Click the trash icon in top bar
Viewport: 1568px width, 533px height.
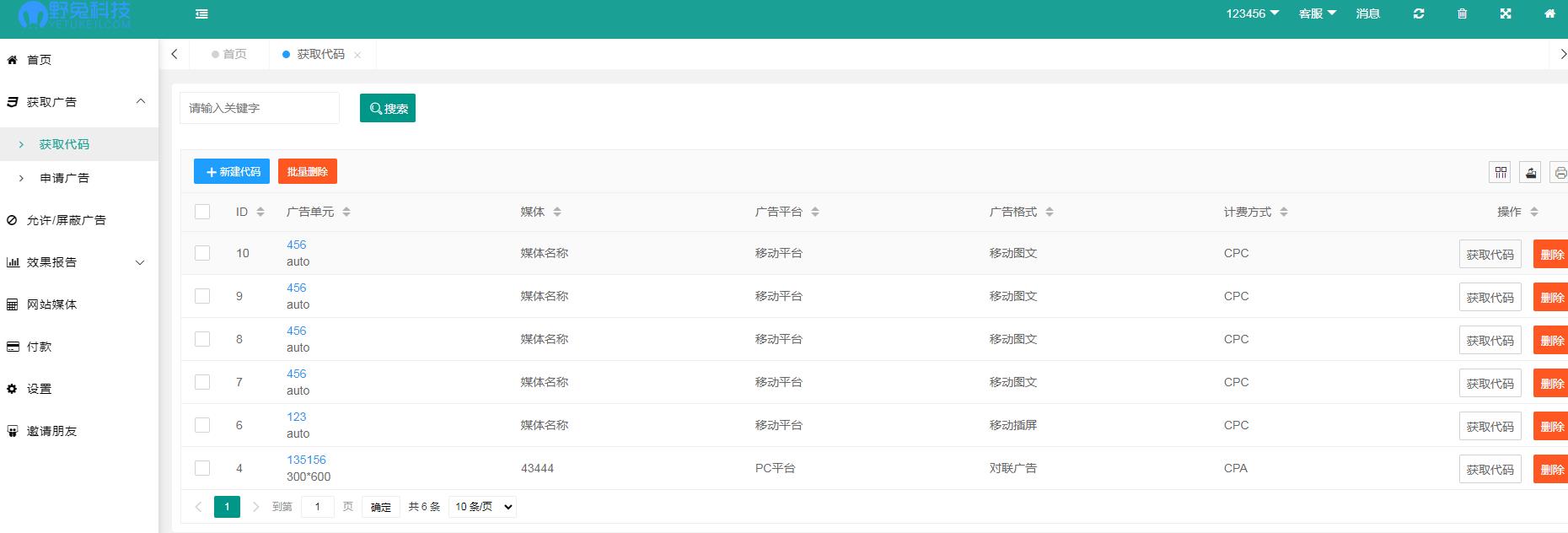(1463, 13)
